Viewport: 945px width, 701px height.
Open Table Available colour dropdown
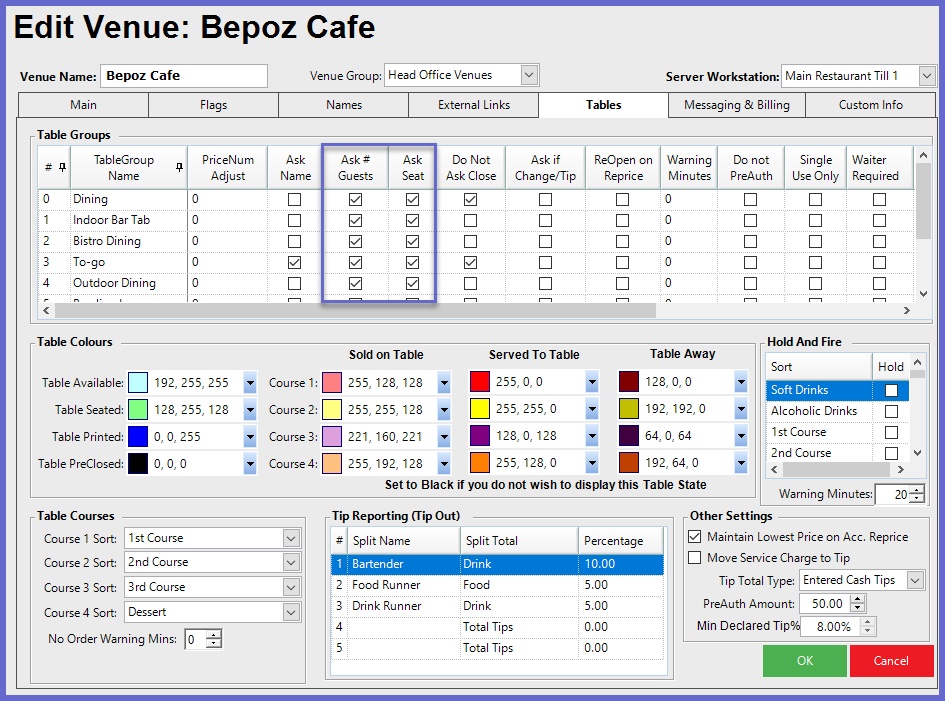coord(250,383)
